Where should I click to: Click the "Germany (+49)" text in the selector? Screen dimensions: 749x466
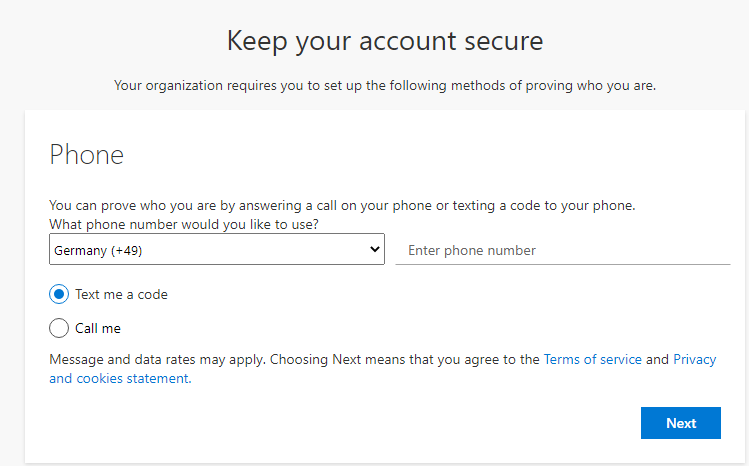click(x=99, y=251)
